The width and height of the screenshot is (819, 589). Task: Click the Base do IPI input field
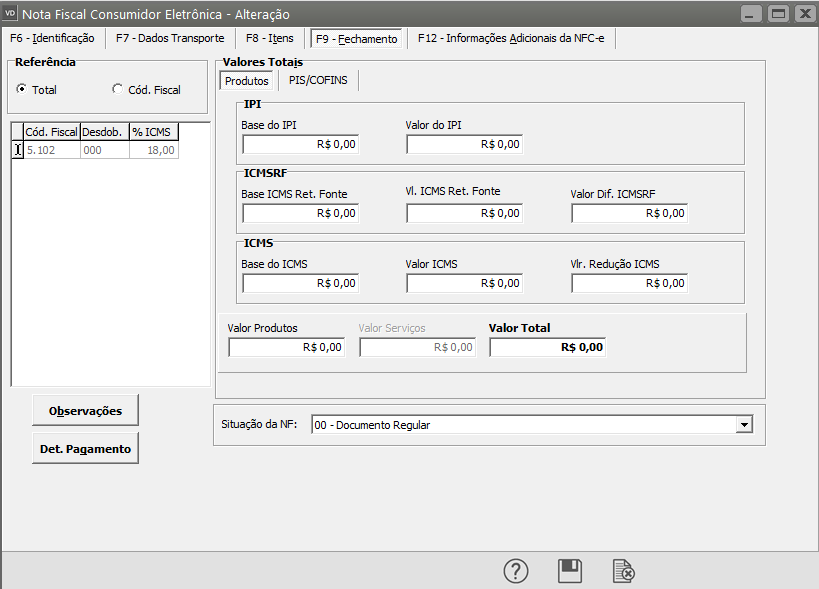coord(300,144)
